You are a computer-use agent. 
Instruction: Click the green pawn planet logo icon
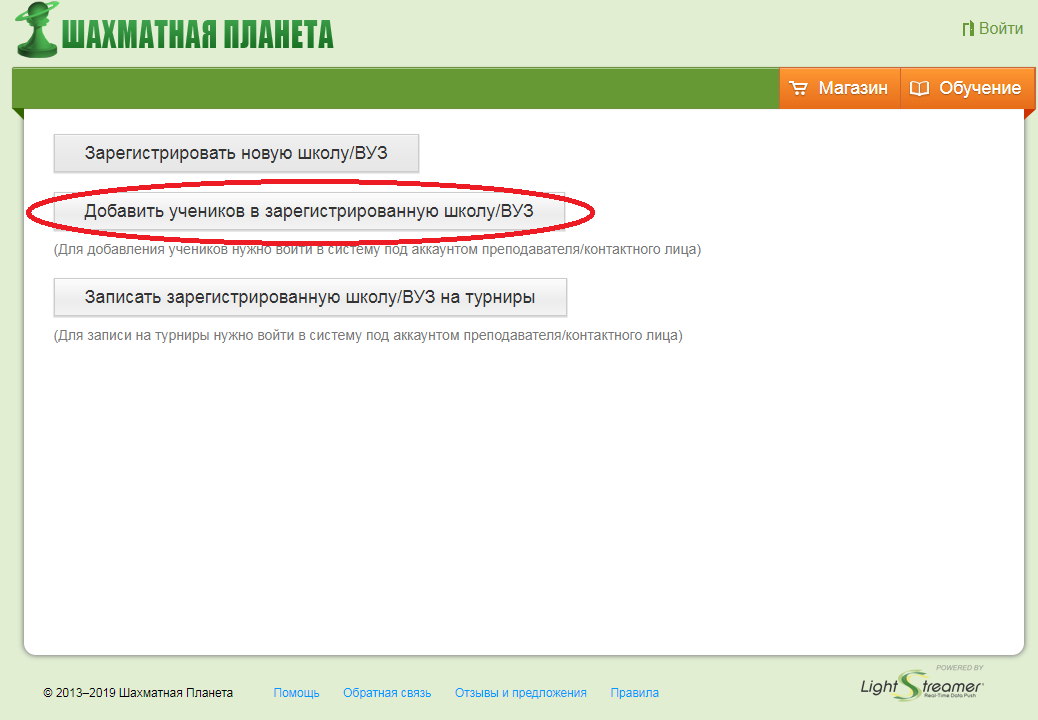[37, 30]
